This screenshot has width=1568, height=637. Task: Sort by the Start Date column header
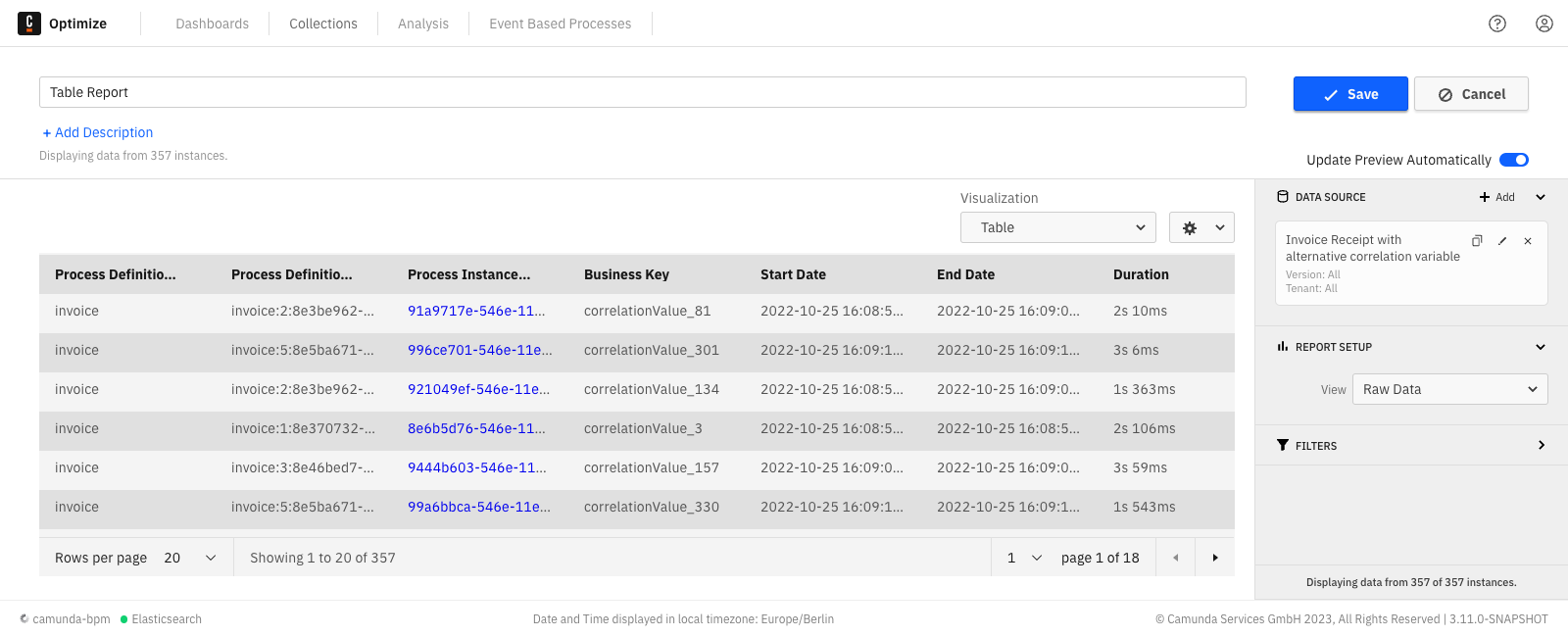(x=793, y=274)
